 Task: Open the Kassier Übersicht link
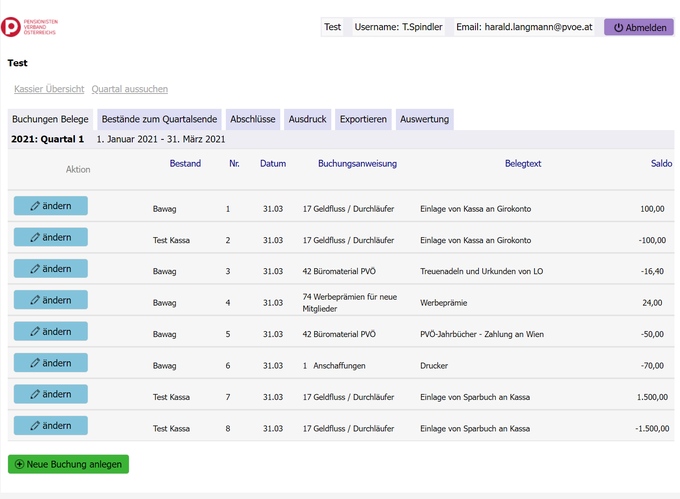click(49, 89)
